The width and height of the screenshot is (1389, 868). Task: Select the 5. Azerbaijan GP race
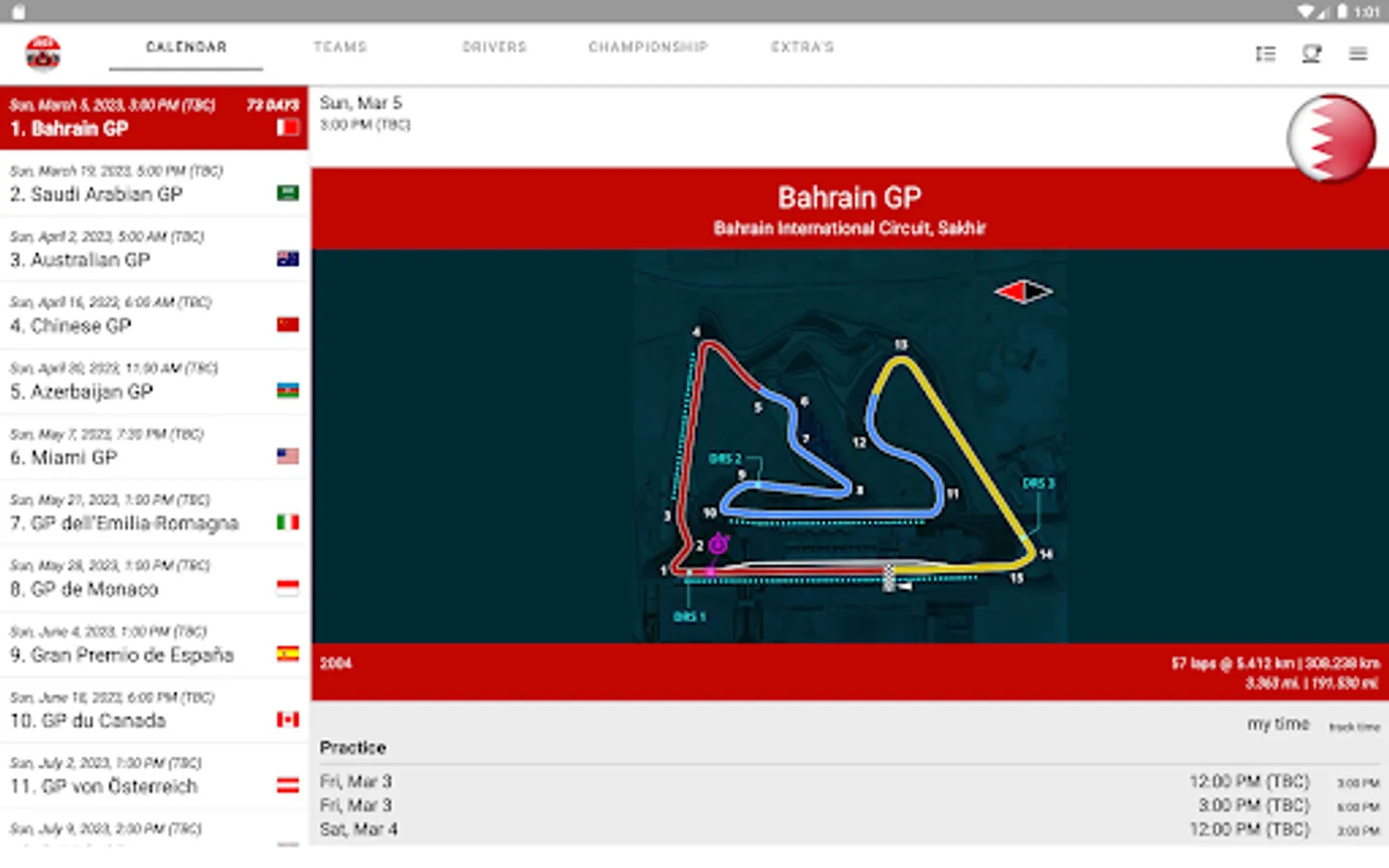[x=154, y=381]
